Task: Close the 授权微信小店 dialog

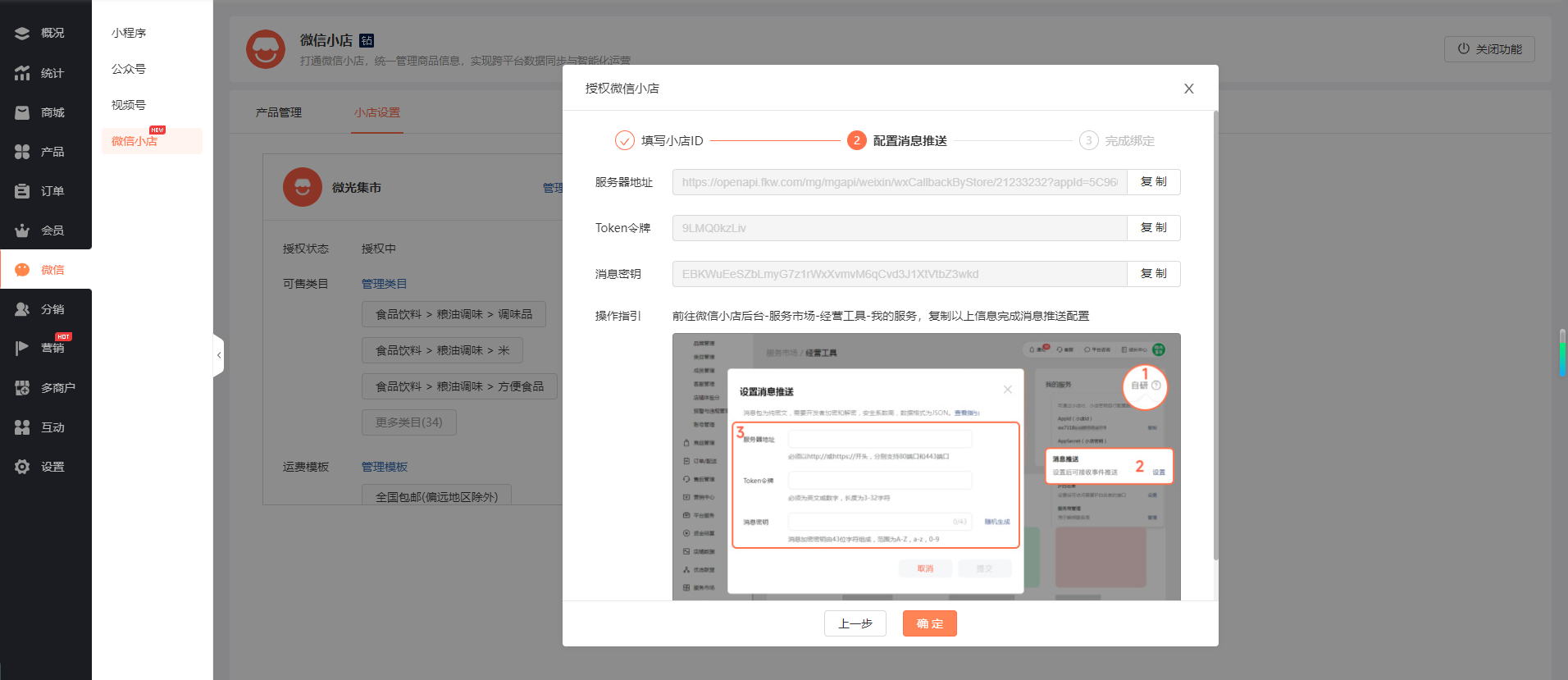Action: (x=1189, y=89)
